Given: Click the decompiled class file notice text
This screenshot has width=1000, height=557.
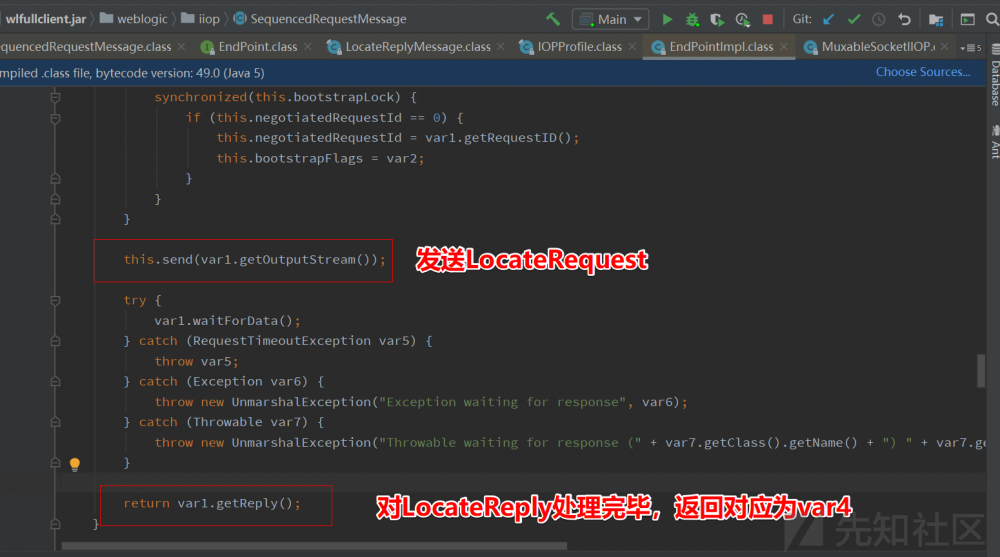Looking at the screenshot, I should 132,73.
